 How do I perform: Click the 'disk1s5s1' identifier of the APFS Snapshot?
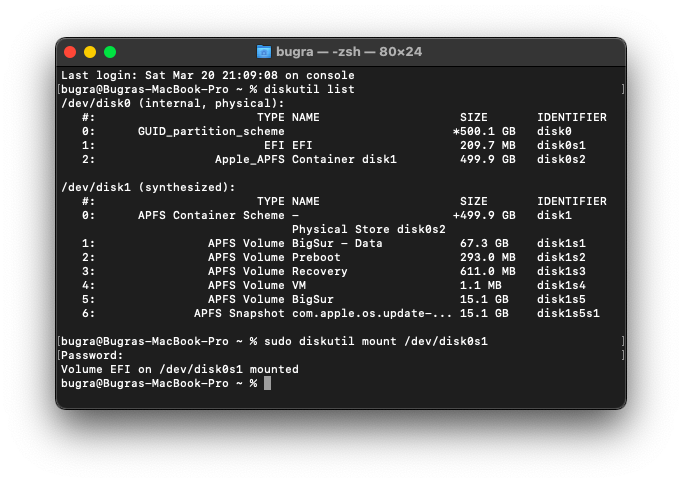[x=568, y=313]
